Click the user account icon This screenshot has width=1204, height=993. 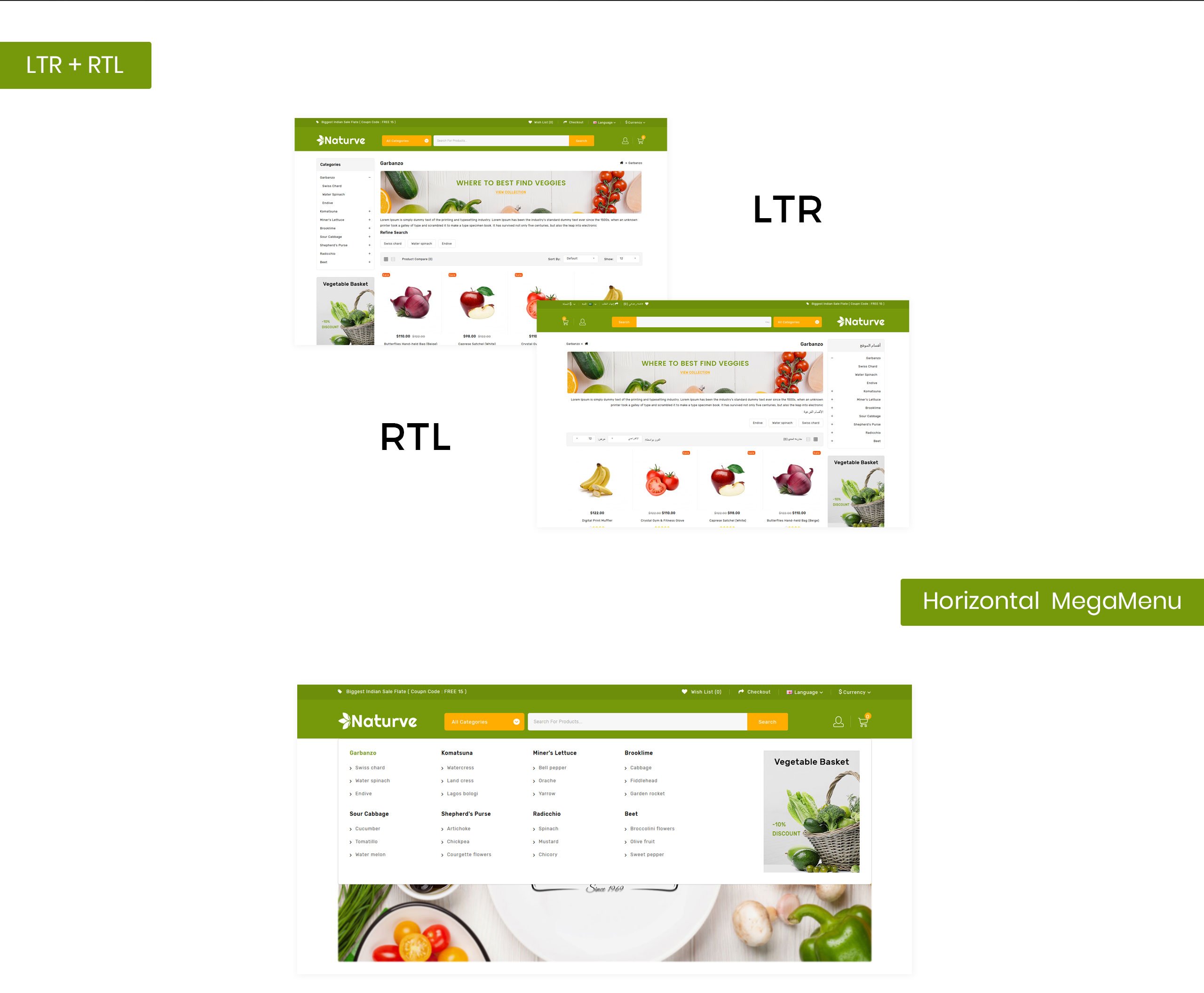(837, 722)
